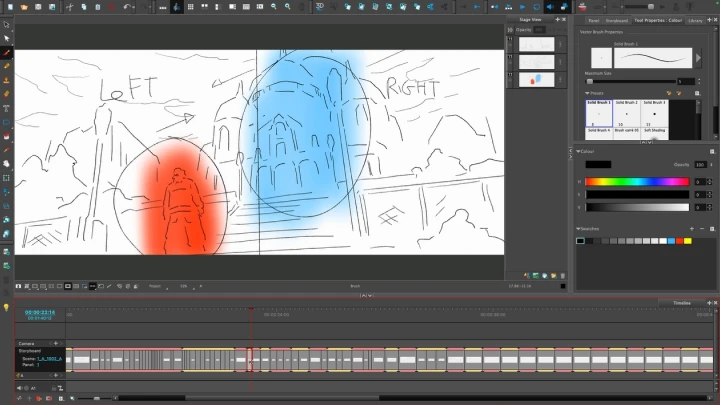720x405 pixels.
Task: Choose the Soft Shading brush preset
Action: [x=655, y=131]
